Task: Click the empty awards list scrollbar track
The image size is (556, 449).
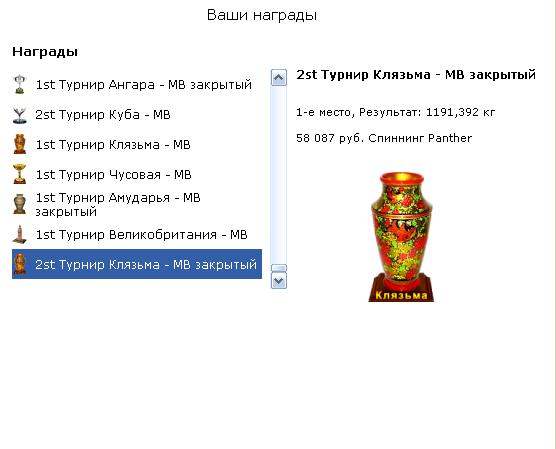Action: pos(279,175)
